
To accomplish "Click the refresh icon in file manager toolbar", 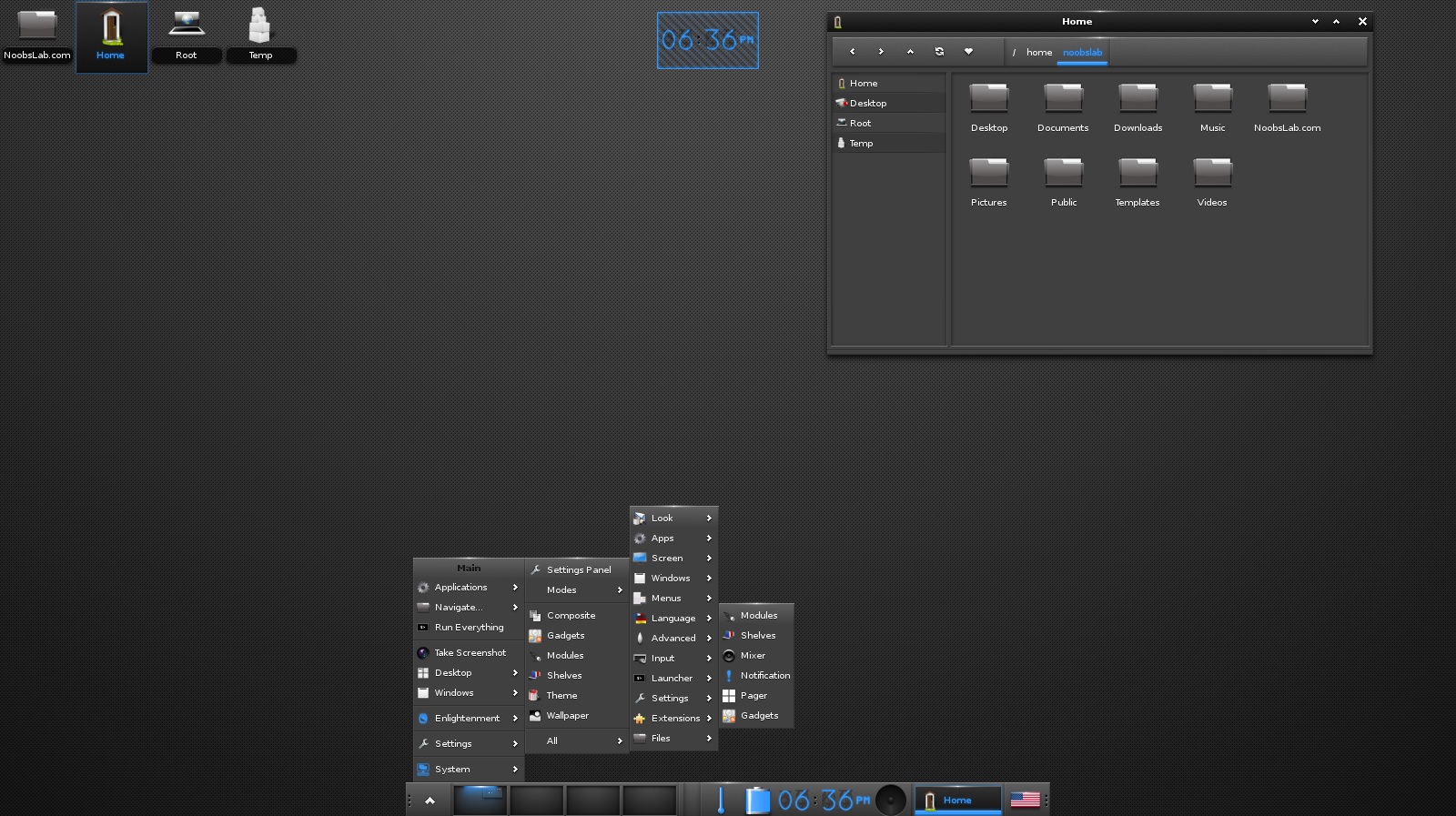I will [939, 52].
